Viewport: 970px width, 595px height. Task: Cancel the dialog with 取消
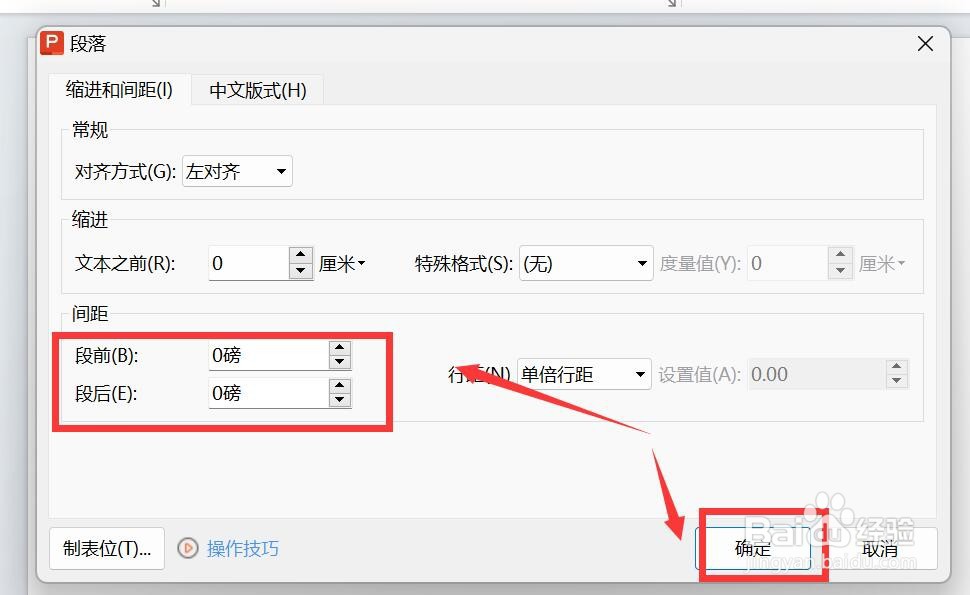pos(880,548)
